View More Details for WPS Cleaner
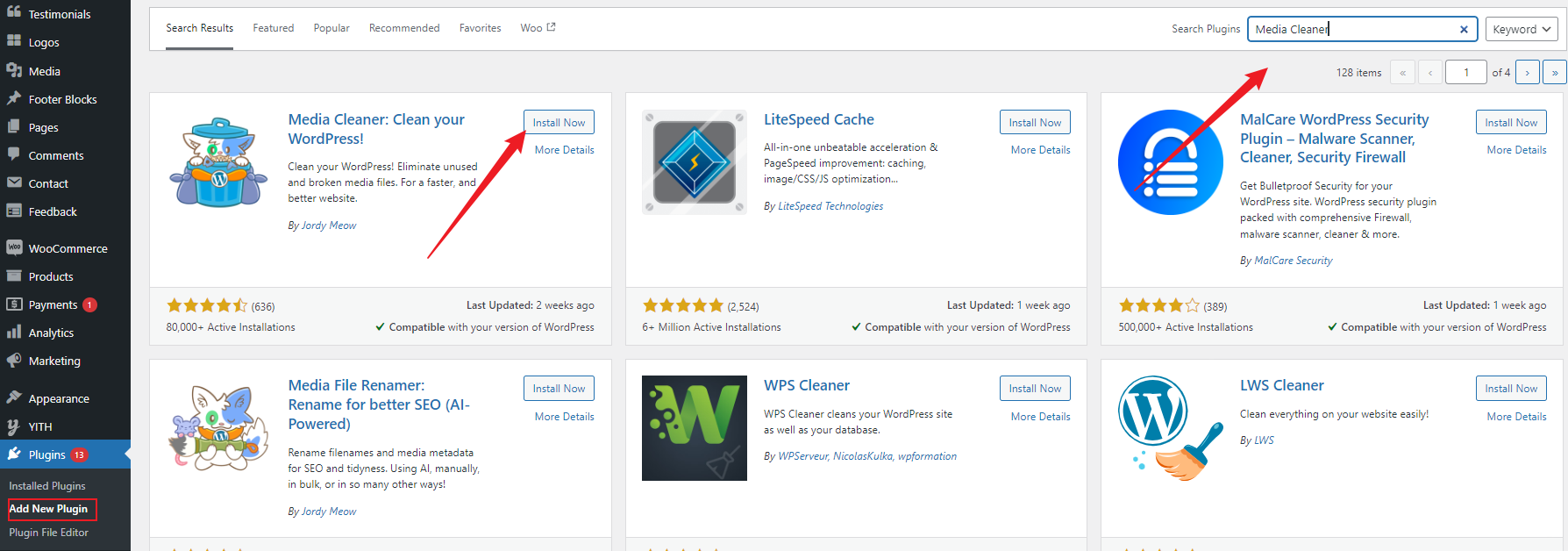1568x551 pixels. pos(1040,417)
